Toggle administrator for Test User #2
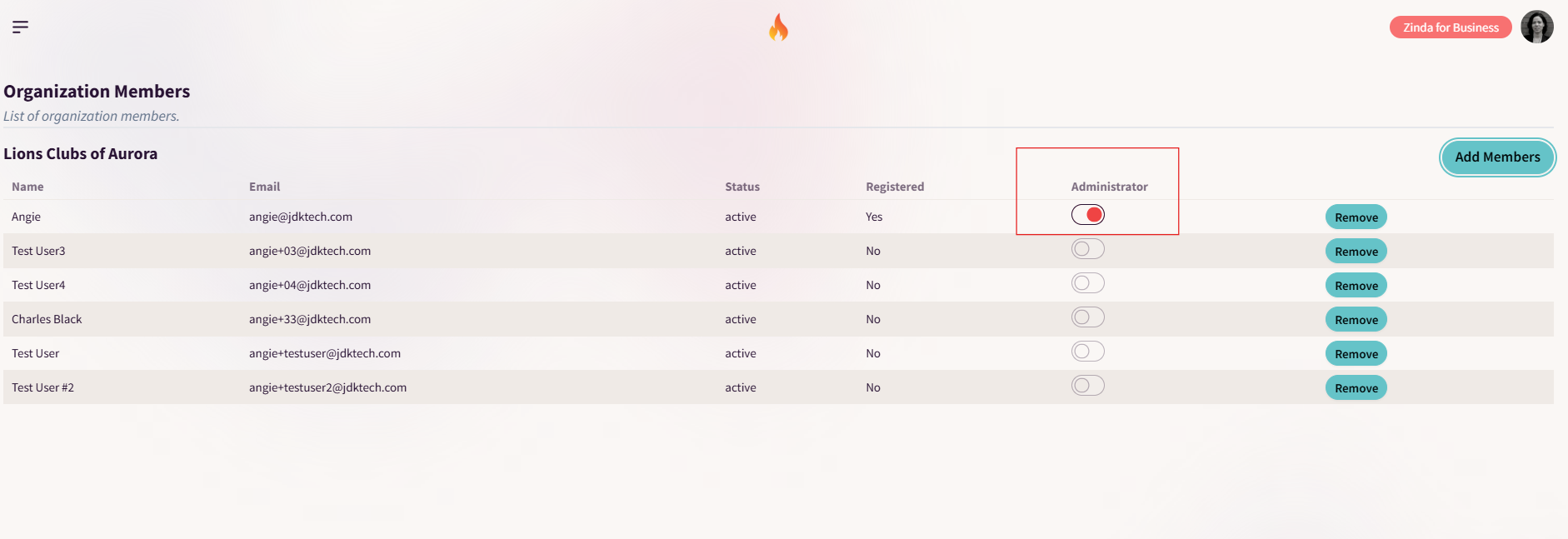Image resolution: width=1568 pixels, height=539 pixels. pos(1088,386)
